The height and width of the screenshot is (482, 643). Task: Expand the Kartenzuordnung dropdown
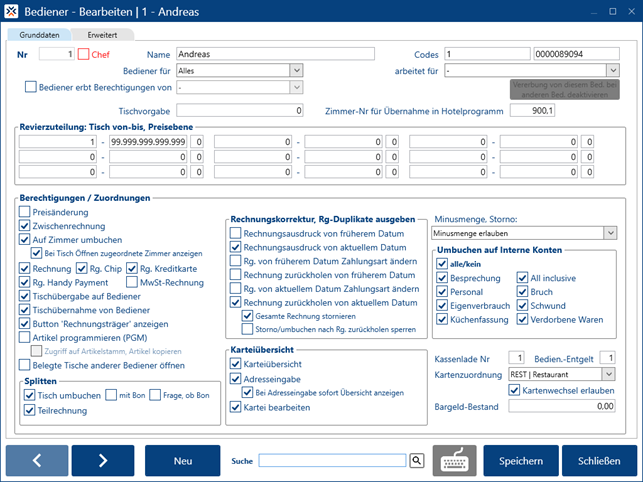pyautogui.click(x=610, y=373)
